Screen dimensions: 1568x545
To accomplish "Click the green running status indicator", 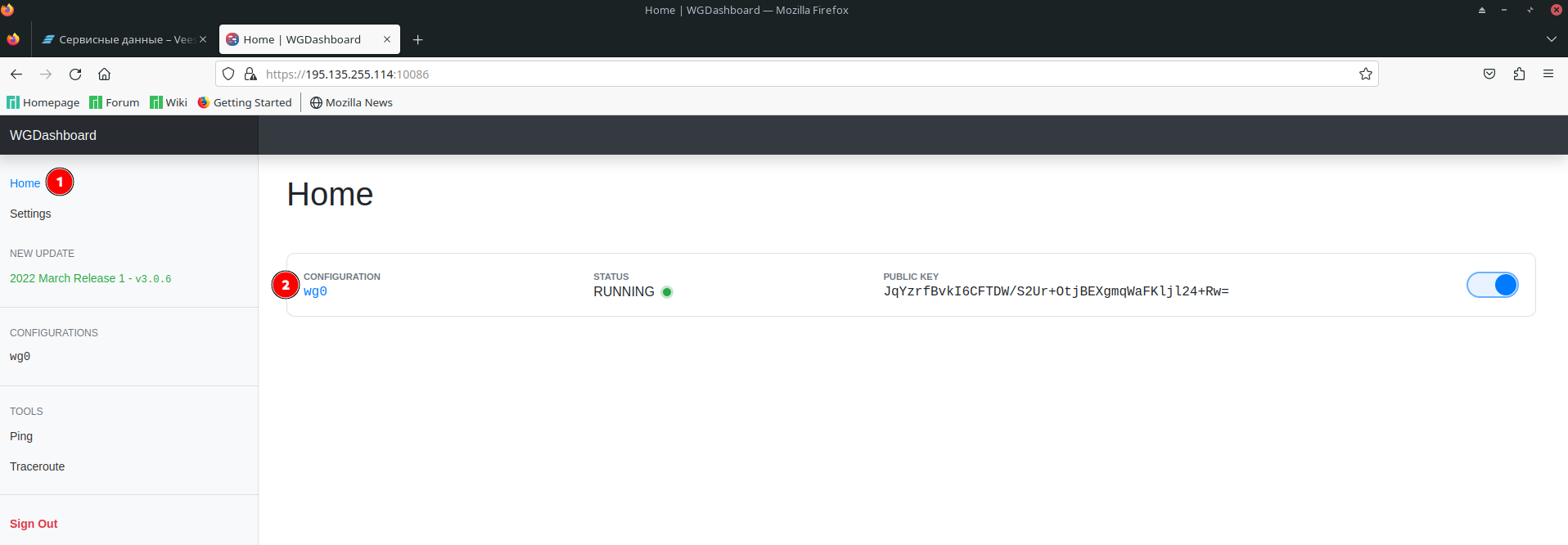I will click(667, 292).
